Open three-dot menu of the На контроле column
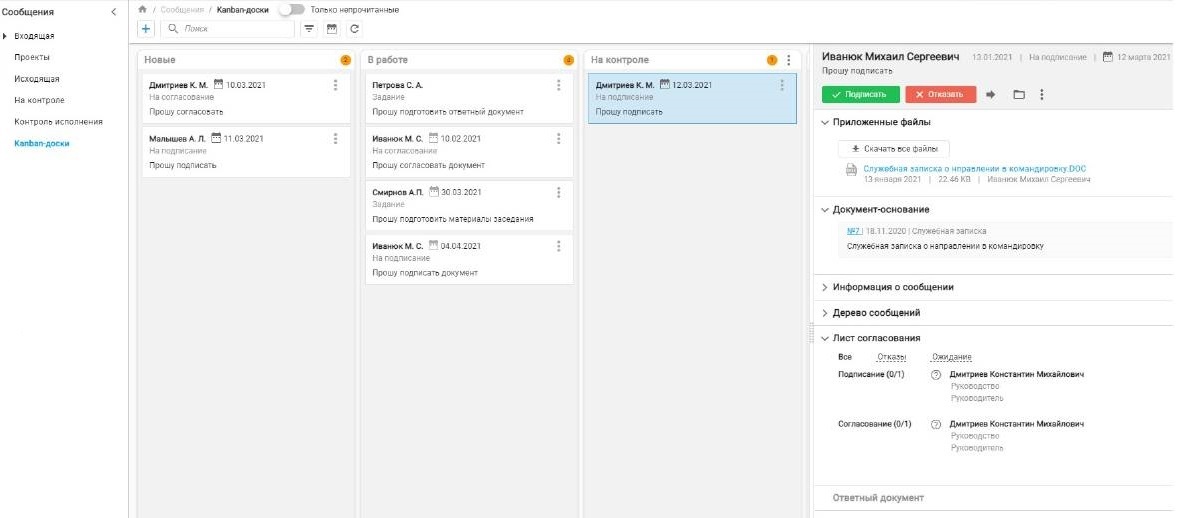Image resolution: width=1183 pixels, height=518 pixels. tap(788, 60)
